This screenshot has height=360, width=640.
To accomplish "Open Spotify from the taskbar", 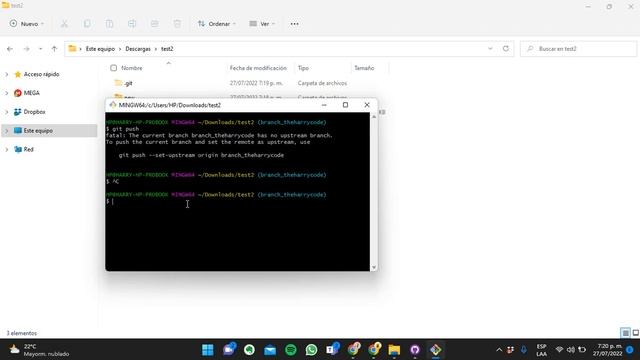I will pos(291,350).
